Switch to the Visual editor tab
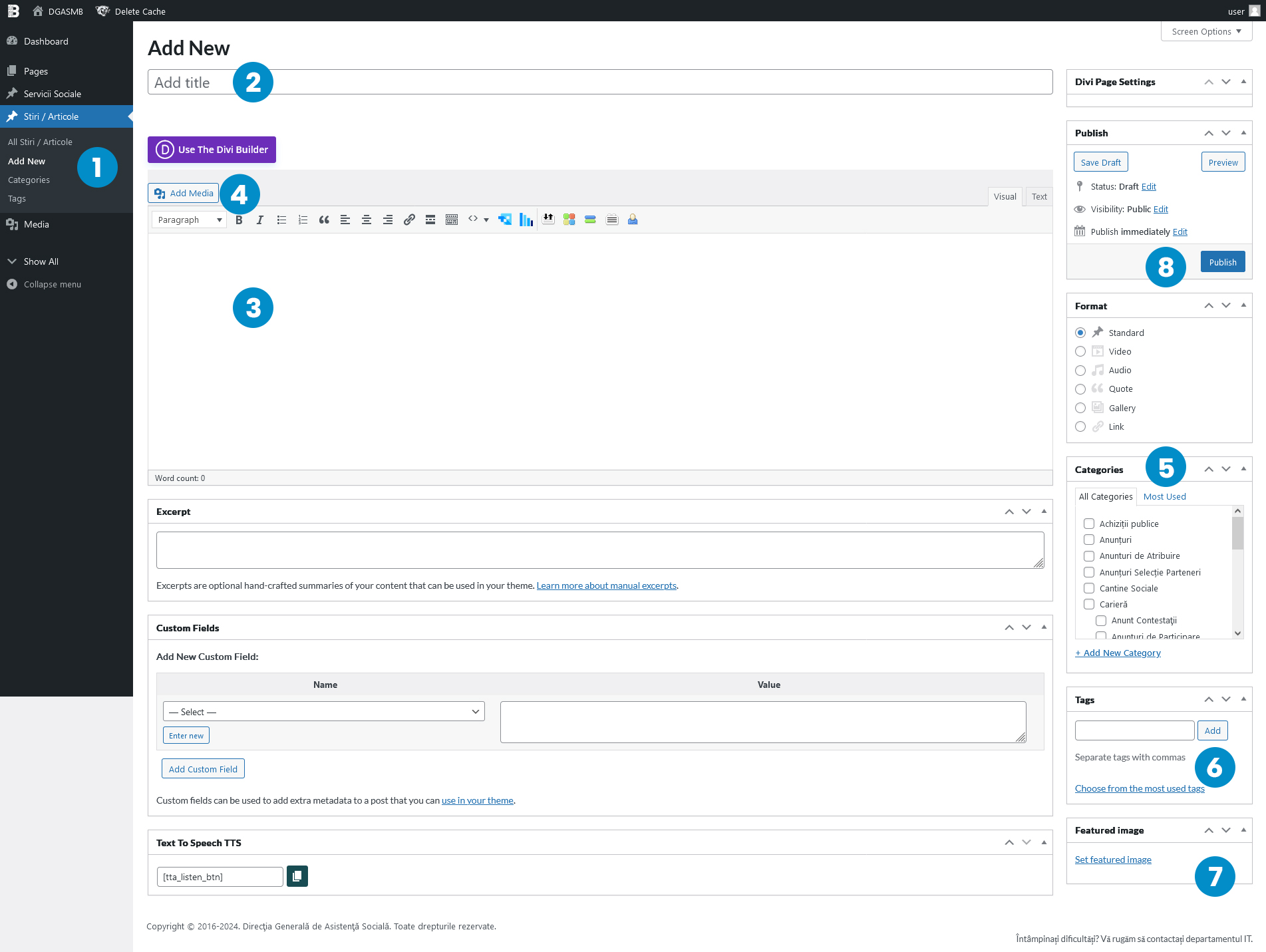 point(1005,196)
